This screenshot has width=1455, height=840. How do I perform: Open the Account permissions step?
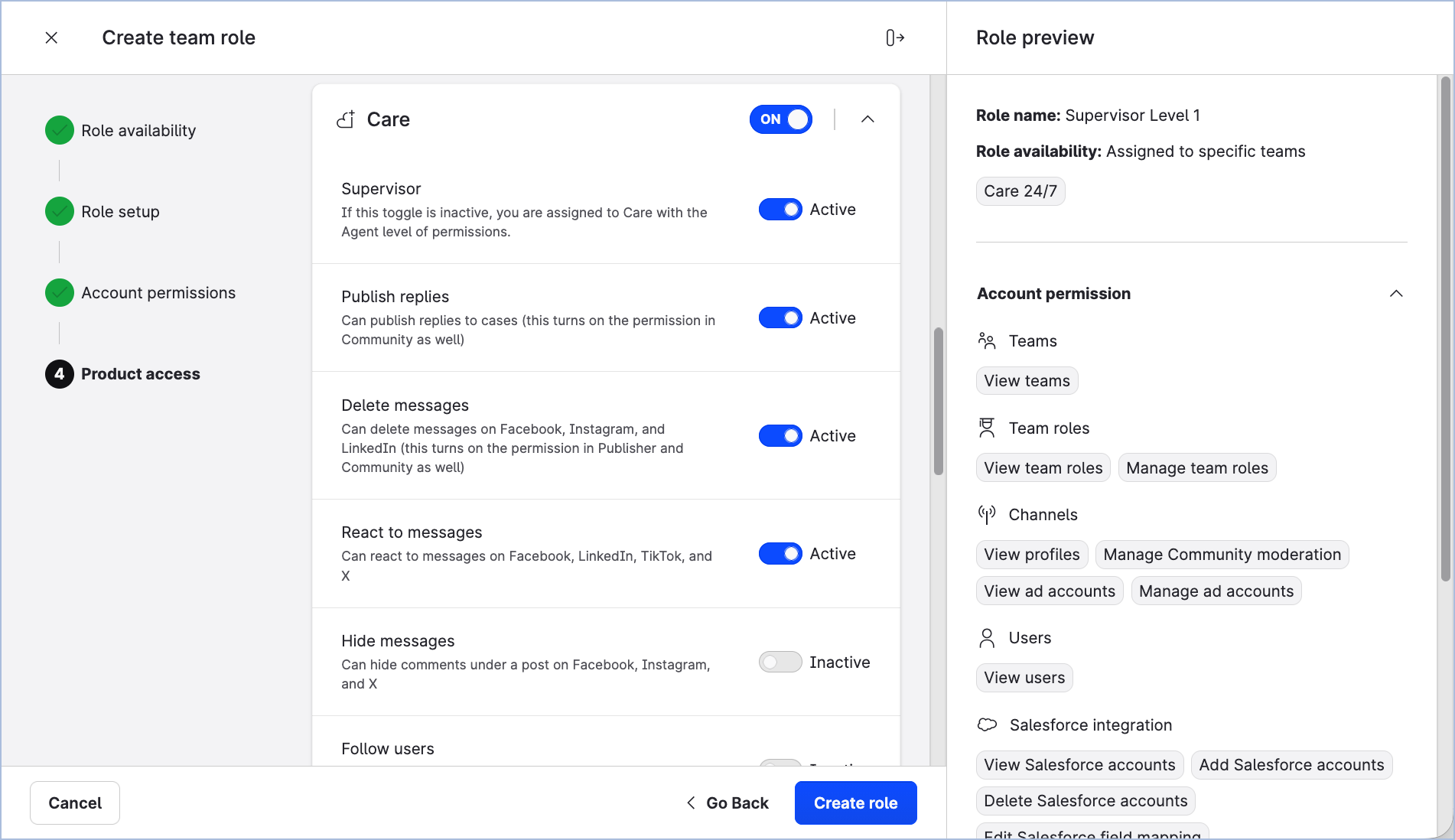point(158,293)
